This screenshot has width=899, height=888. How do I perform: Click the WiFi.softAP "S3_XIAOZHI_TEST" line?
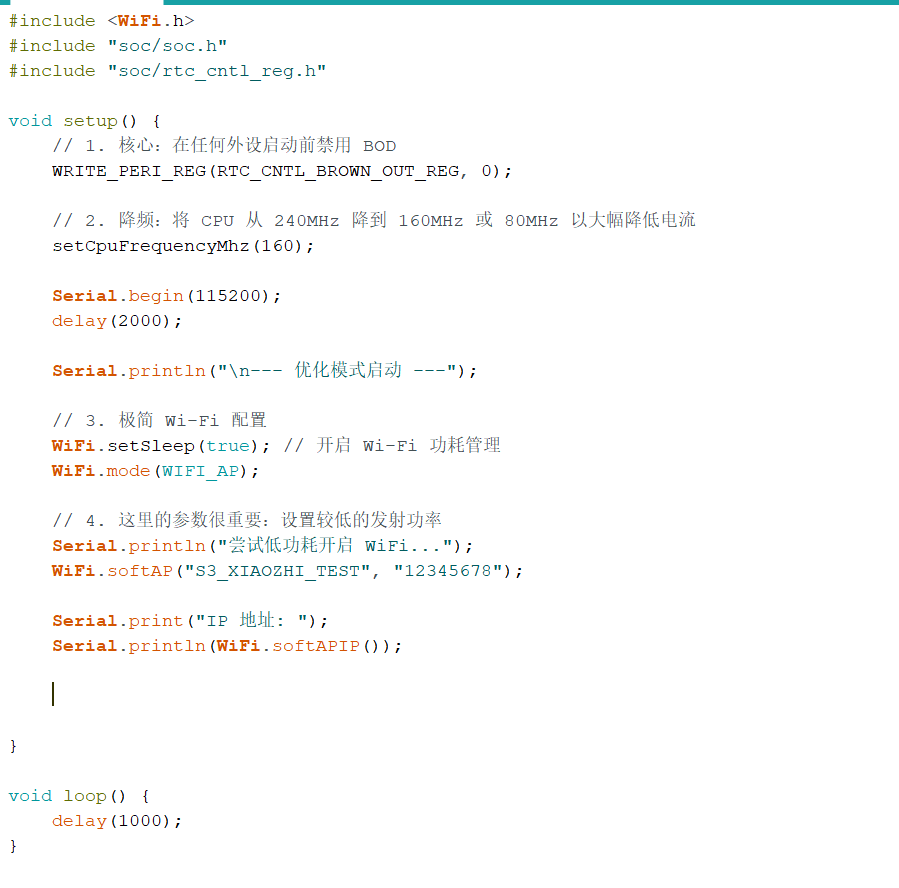[x=287, y=571]
